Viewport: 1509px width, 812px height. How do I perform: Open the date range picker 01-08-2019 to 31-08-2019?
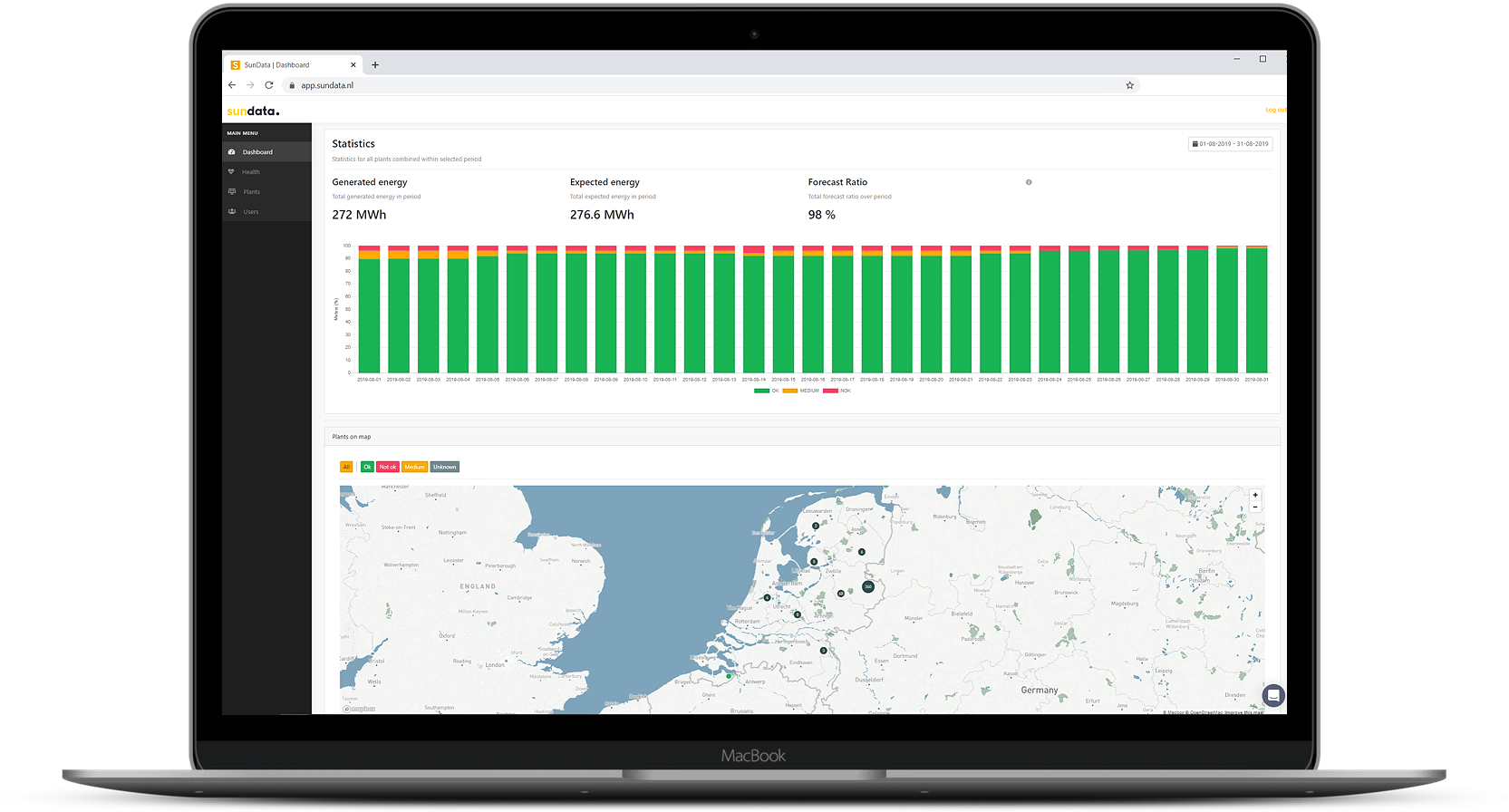coord(1230,144)
